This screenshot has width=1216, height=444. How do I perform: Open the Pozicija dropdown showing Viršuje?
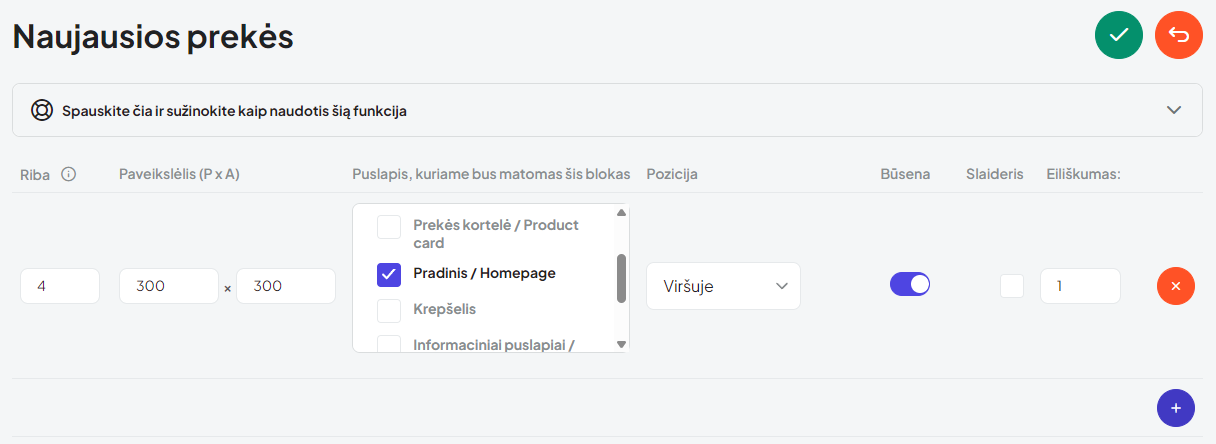coord(723,286)
